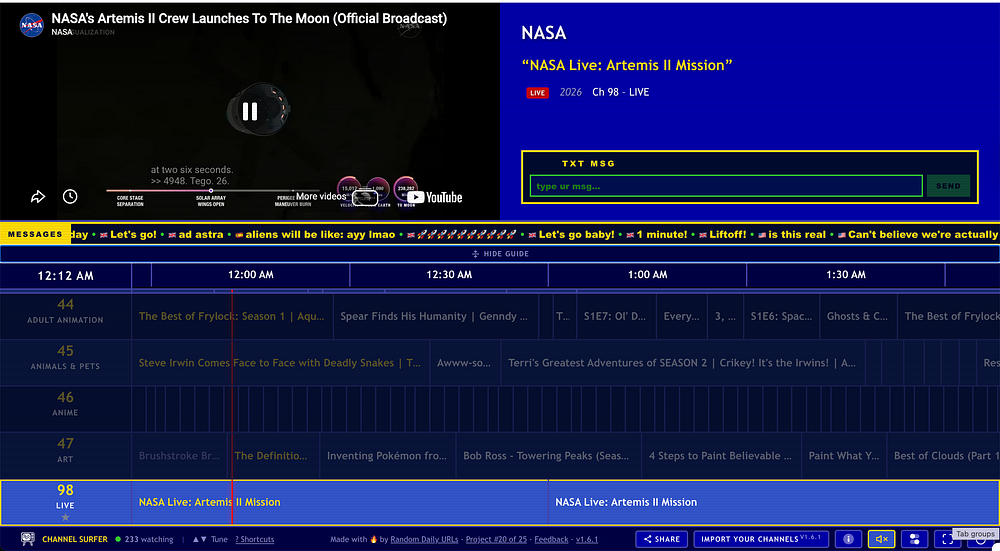The width and height of the screenshot is (1000, 551).
Task: Tune up with the up arrow
Action: pos(196,540)
